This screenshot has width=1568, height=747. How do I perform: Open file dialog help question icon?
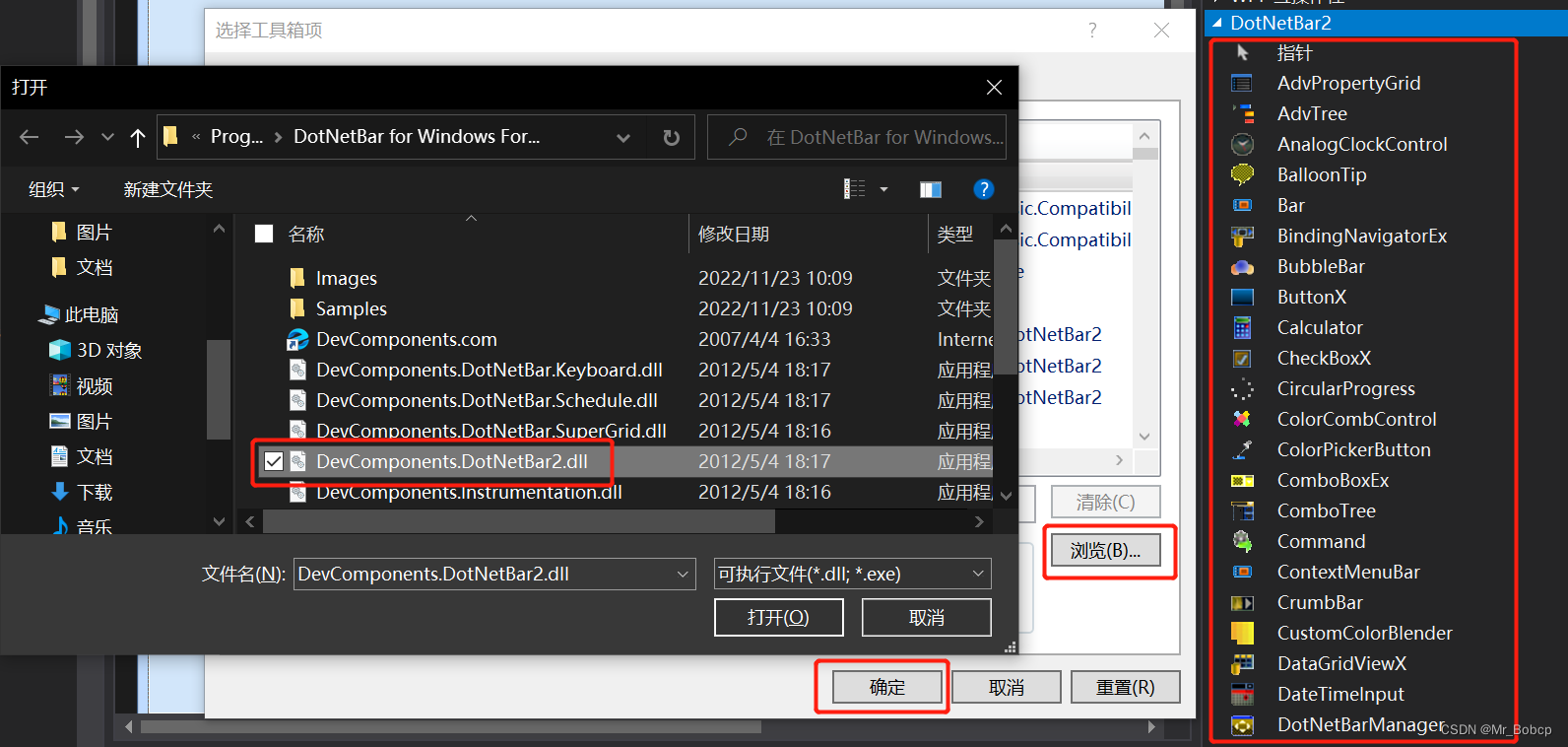pos(983,189)
